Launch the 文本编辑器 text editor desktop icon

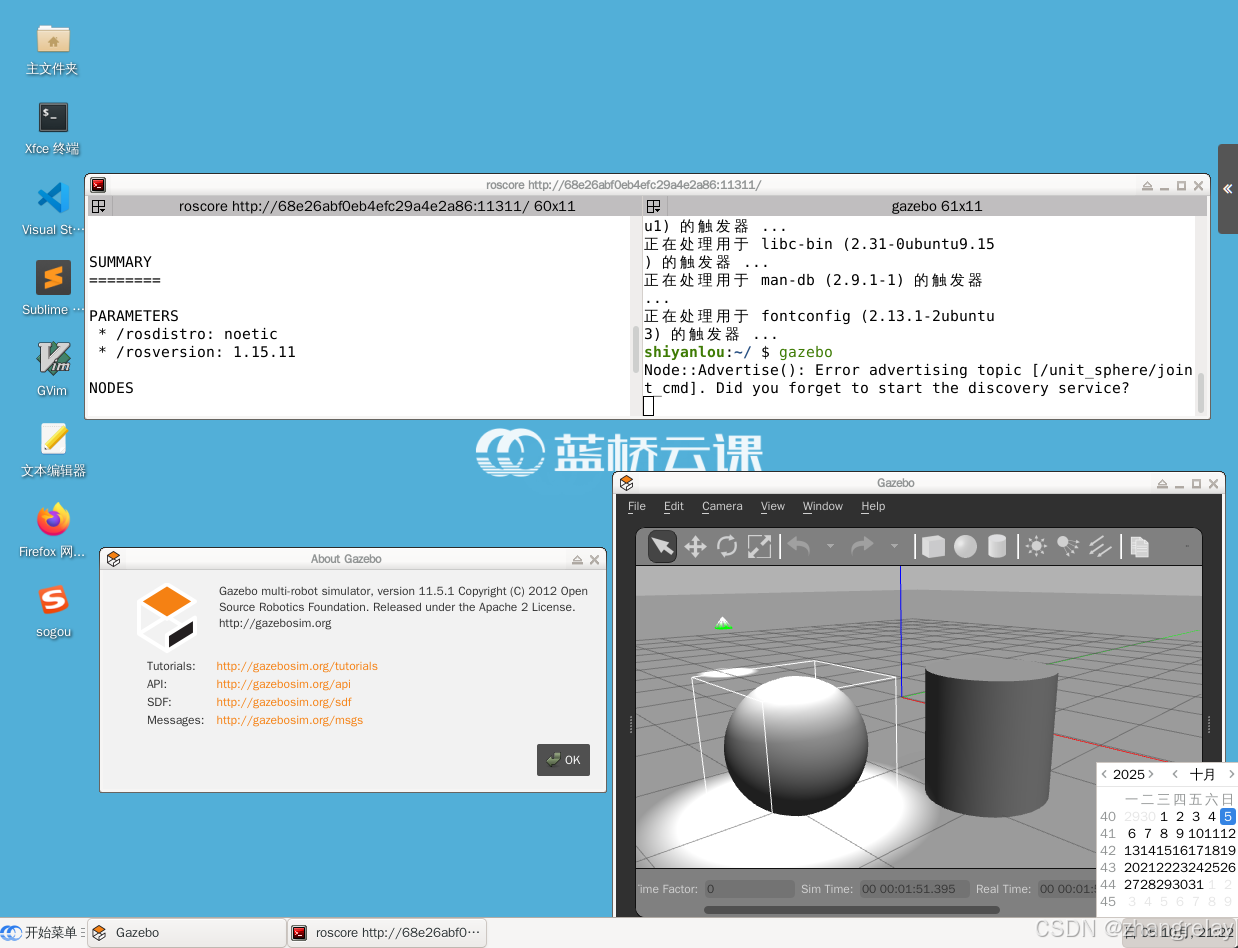pyautogui.click(x=52, y=450)
